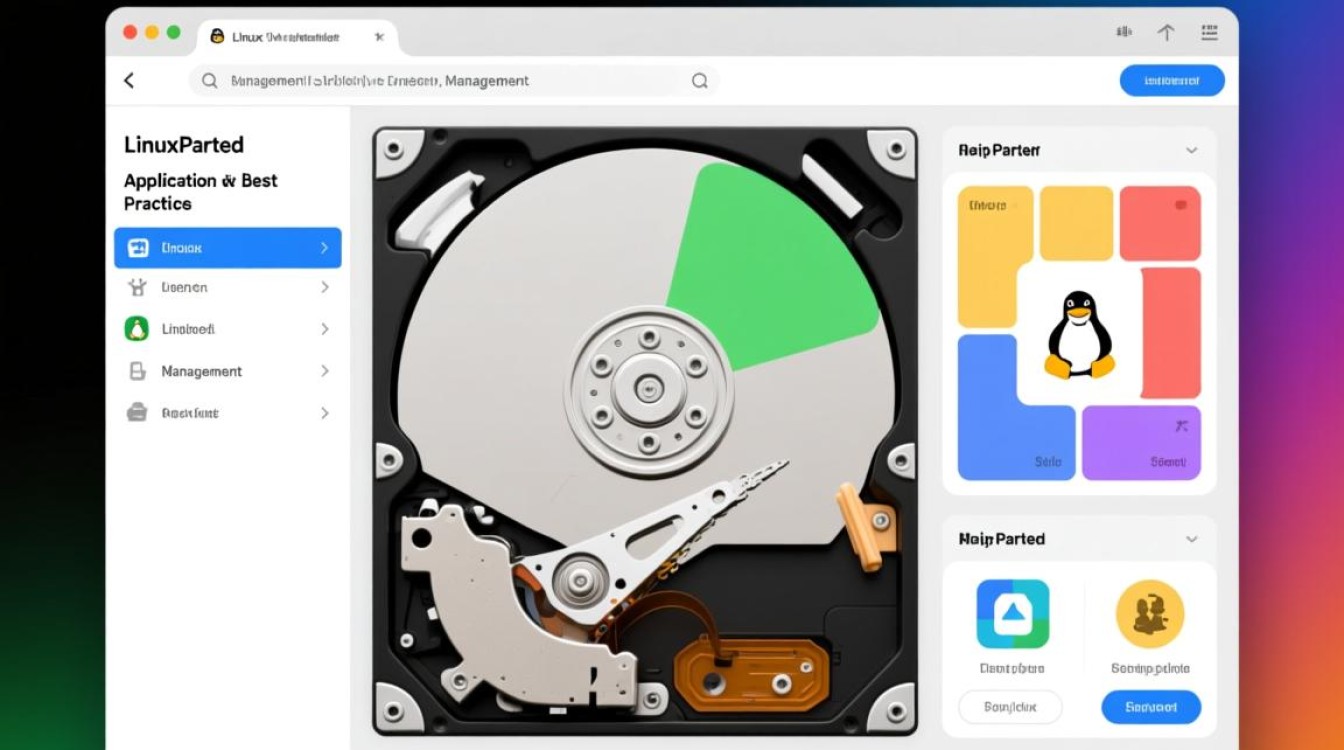Click the back arrow beside the search bar
This screenshot has height=750, width=1344.
point(129,81)
